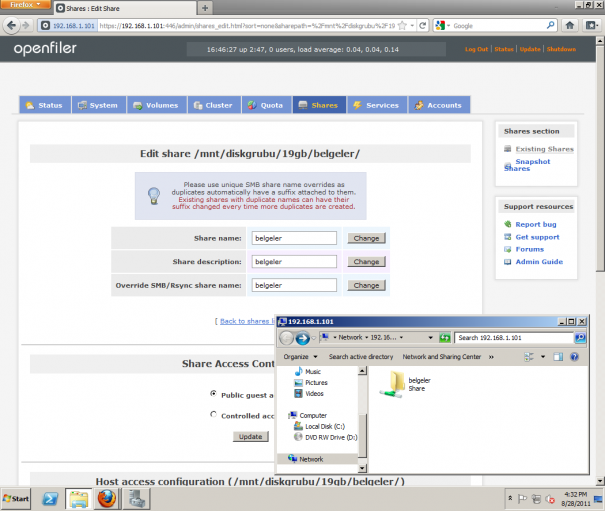Click Change button for Share name
The width and height of the screenshot is (605, 511).
point(366,238)
